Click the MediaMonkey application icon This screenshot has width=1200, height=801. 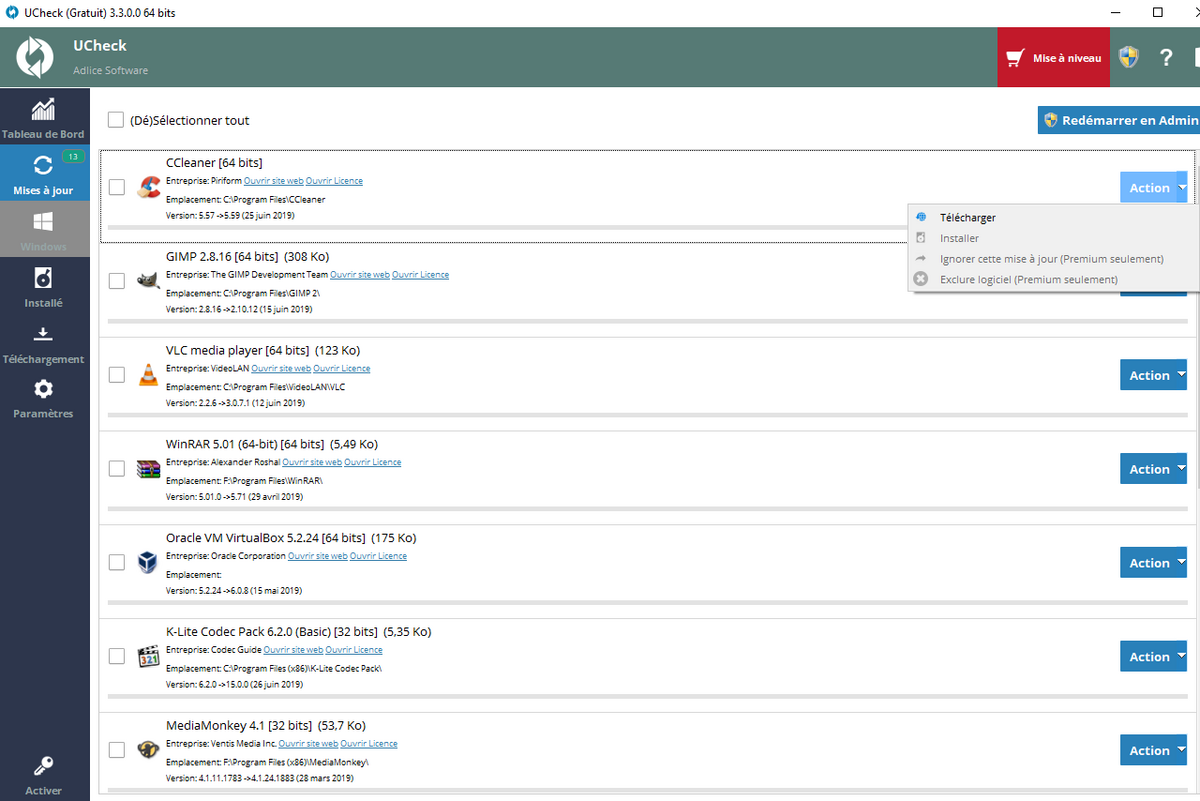click(x=148, y=750)
